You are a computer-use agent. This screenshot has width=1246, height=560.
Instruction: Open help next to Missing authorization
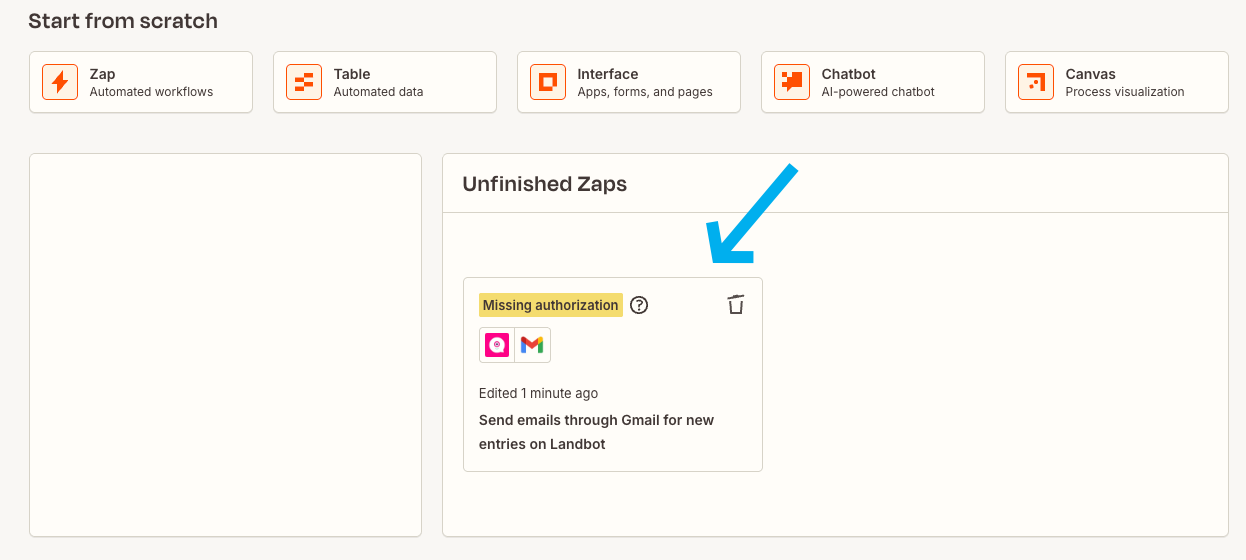coord(639,305)
